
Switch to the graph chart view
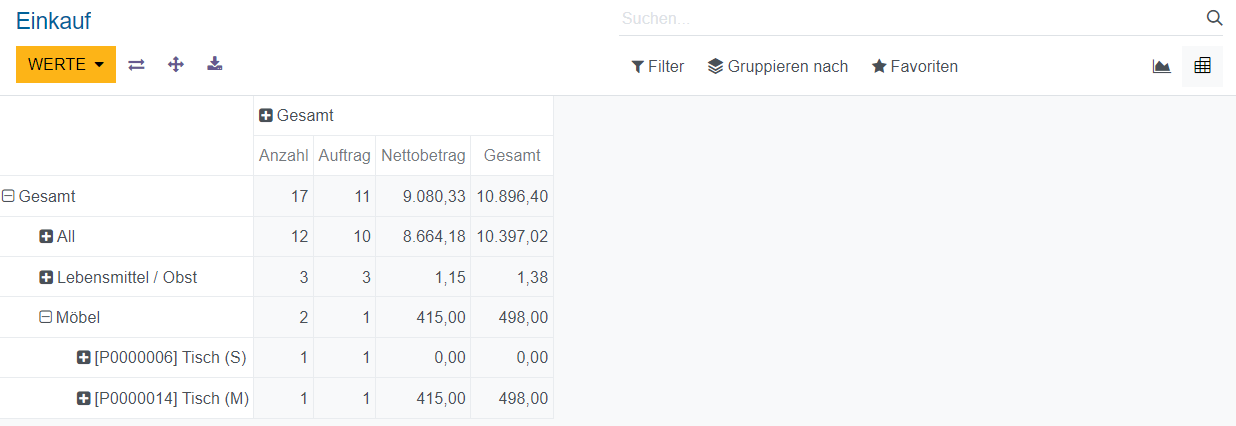coord(1161,67)
